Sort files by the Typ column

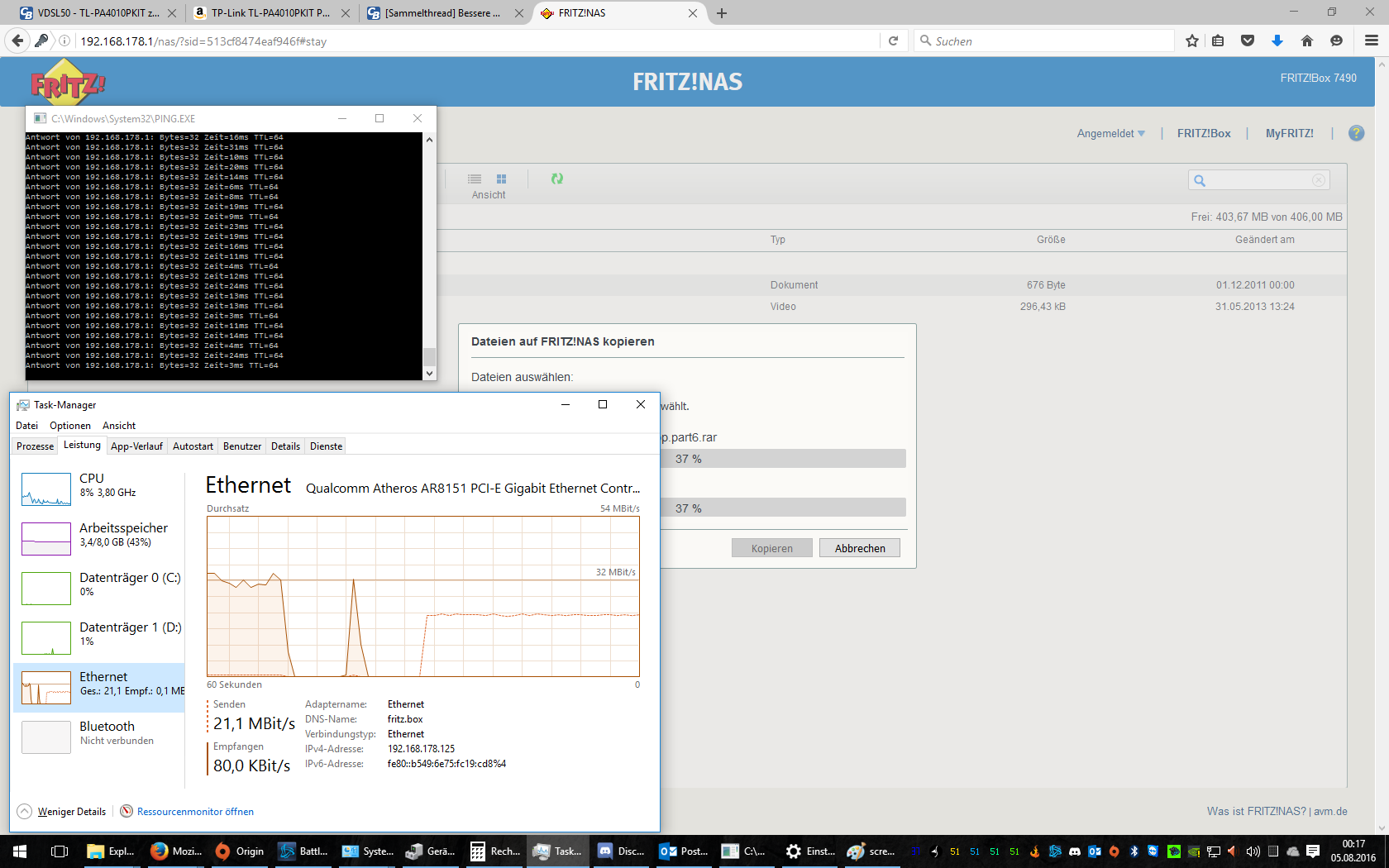[778, 240]
